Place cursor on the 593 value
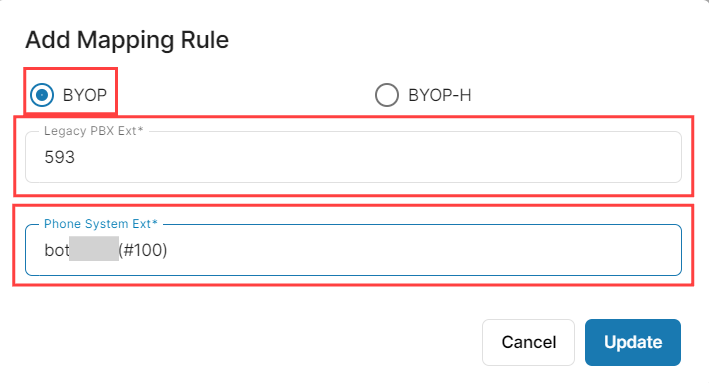The height and width of the screenshot is (383, 709). (59, 157)
